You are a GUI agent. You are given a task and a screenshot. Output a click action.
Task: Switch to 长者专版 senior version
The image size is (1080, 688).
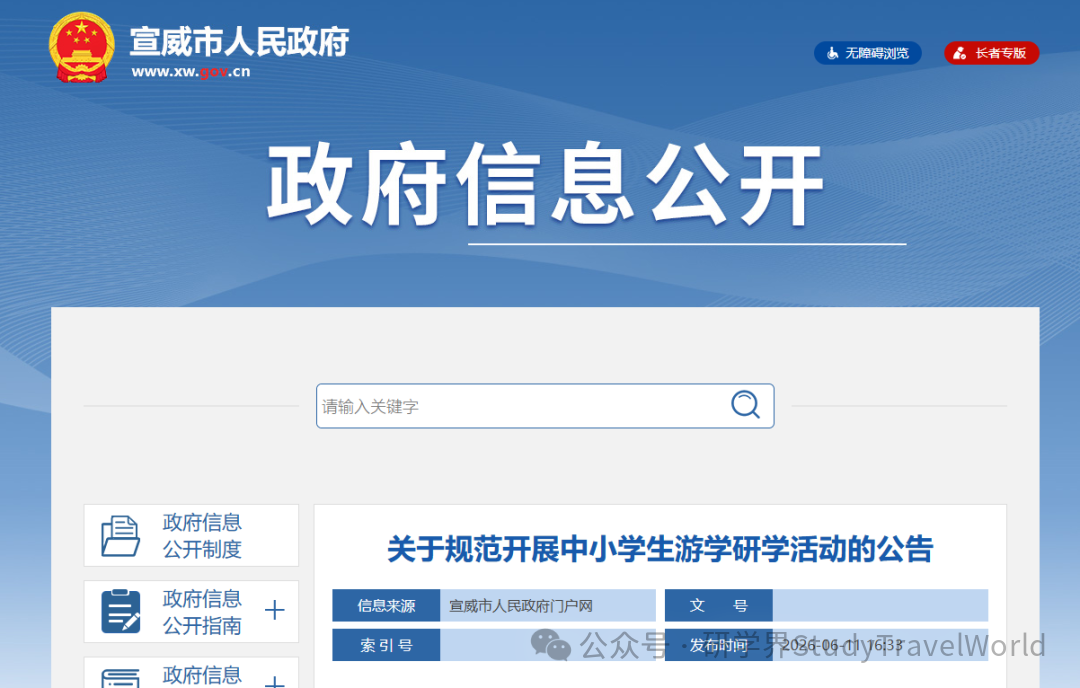click(x=991, y=53)
